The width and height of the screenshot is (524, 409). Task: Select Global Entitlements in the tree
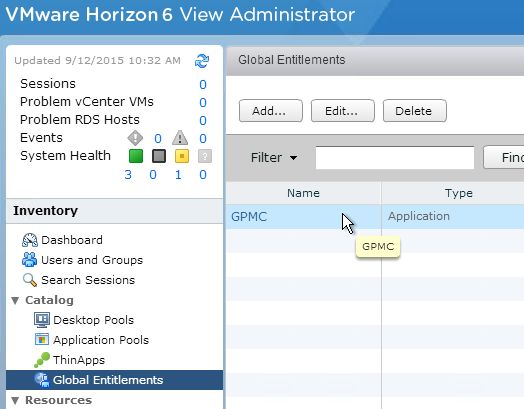pyautogui.click(x=114, y=380)
